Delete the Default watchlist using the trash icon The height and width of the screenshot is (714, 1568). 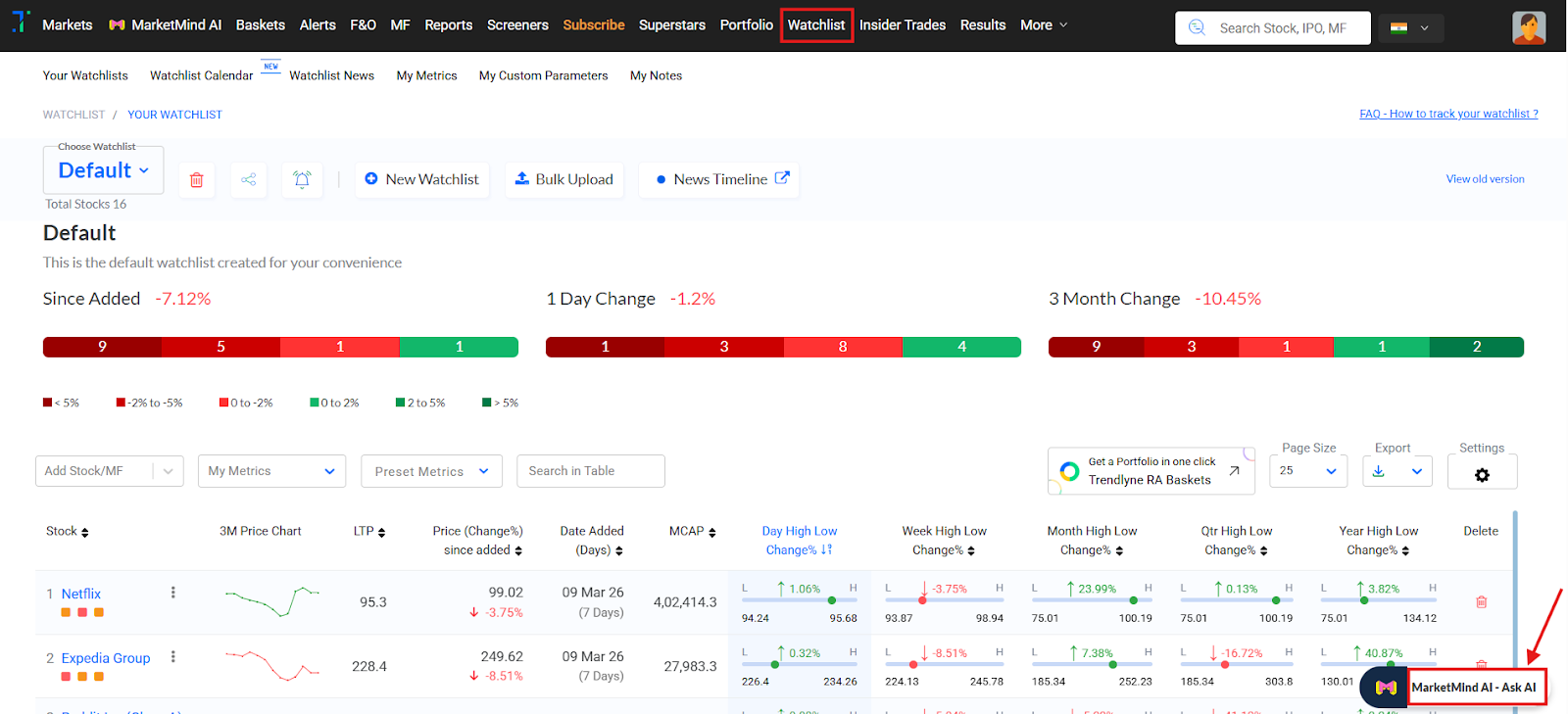click(x=196, y=180)
